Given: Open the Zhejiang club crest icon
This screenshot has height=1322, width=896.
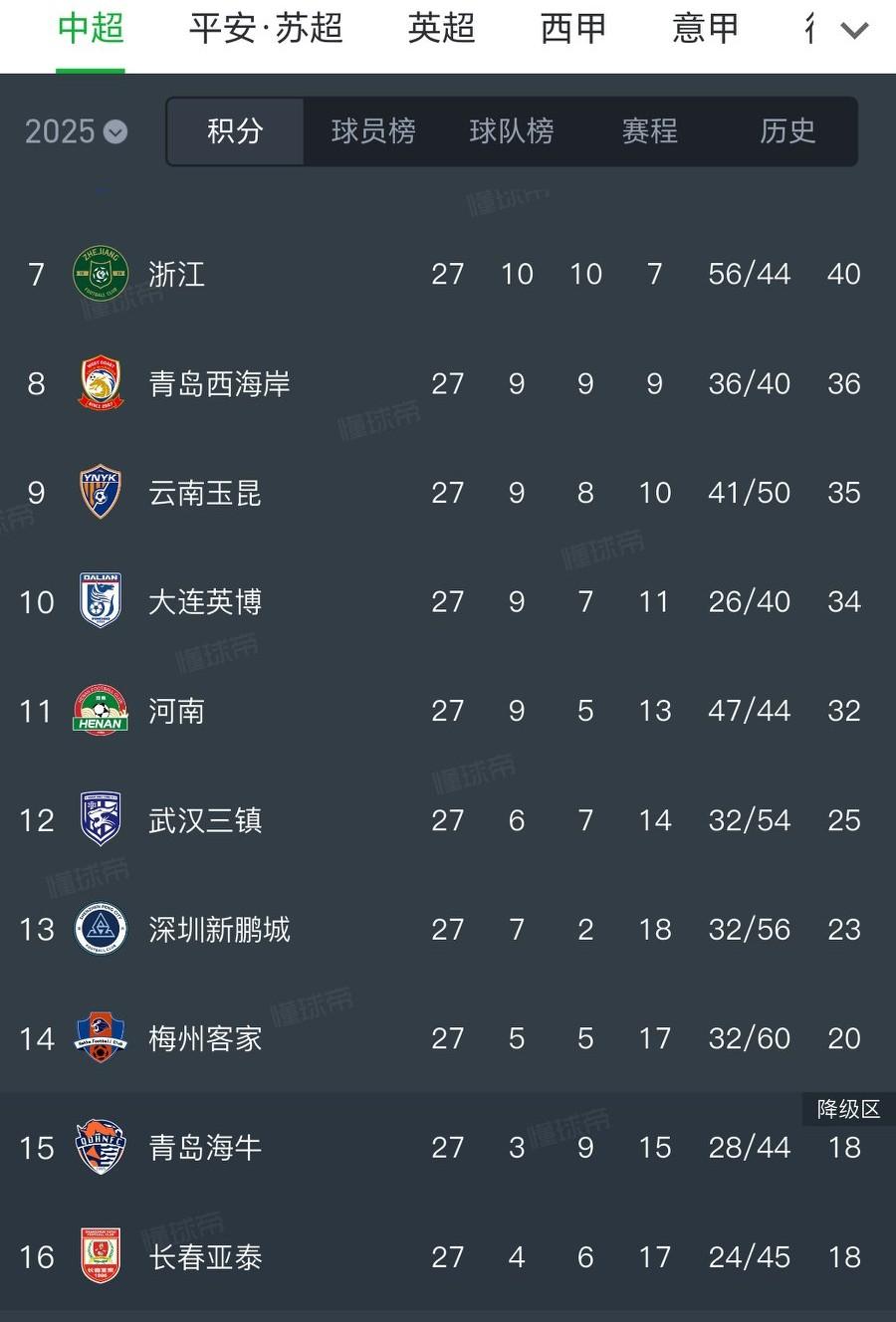Looking at the screenshot, I should [x=101, y=274].
